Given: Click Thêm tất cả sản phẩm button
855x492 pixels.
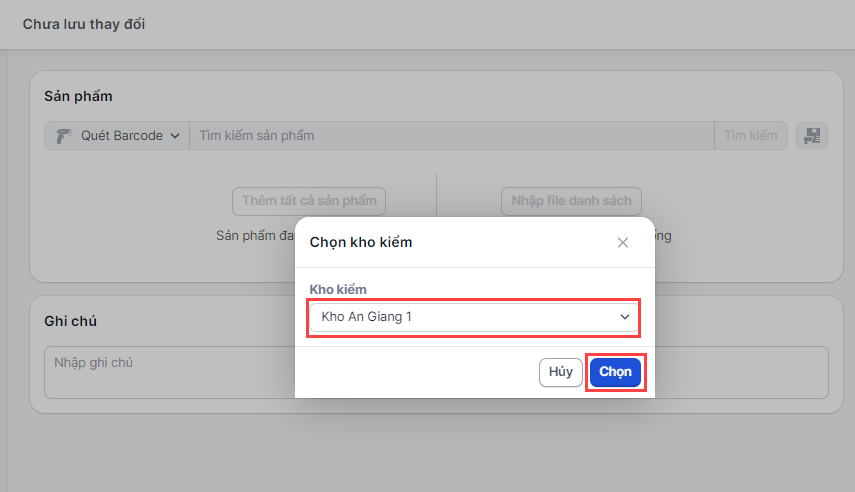Looking at the screenshot, I should click(309, 201).
